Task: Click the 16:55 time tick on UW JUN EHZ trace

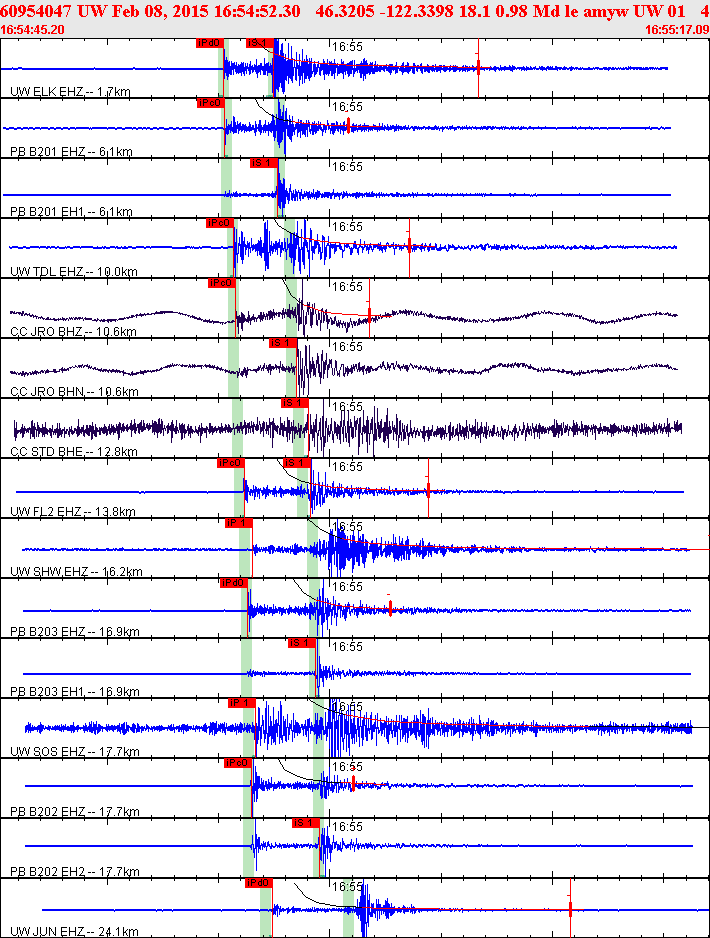Action: click(x=348, y=886)
